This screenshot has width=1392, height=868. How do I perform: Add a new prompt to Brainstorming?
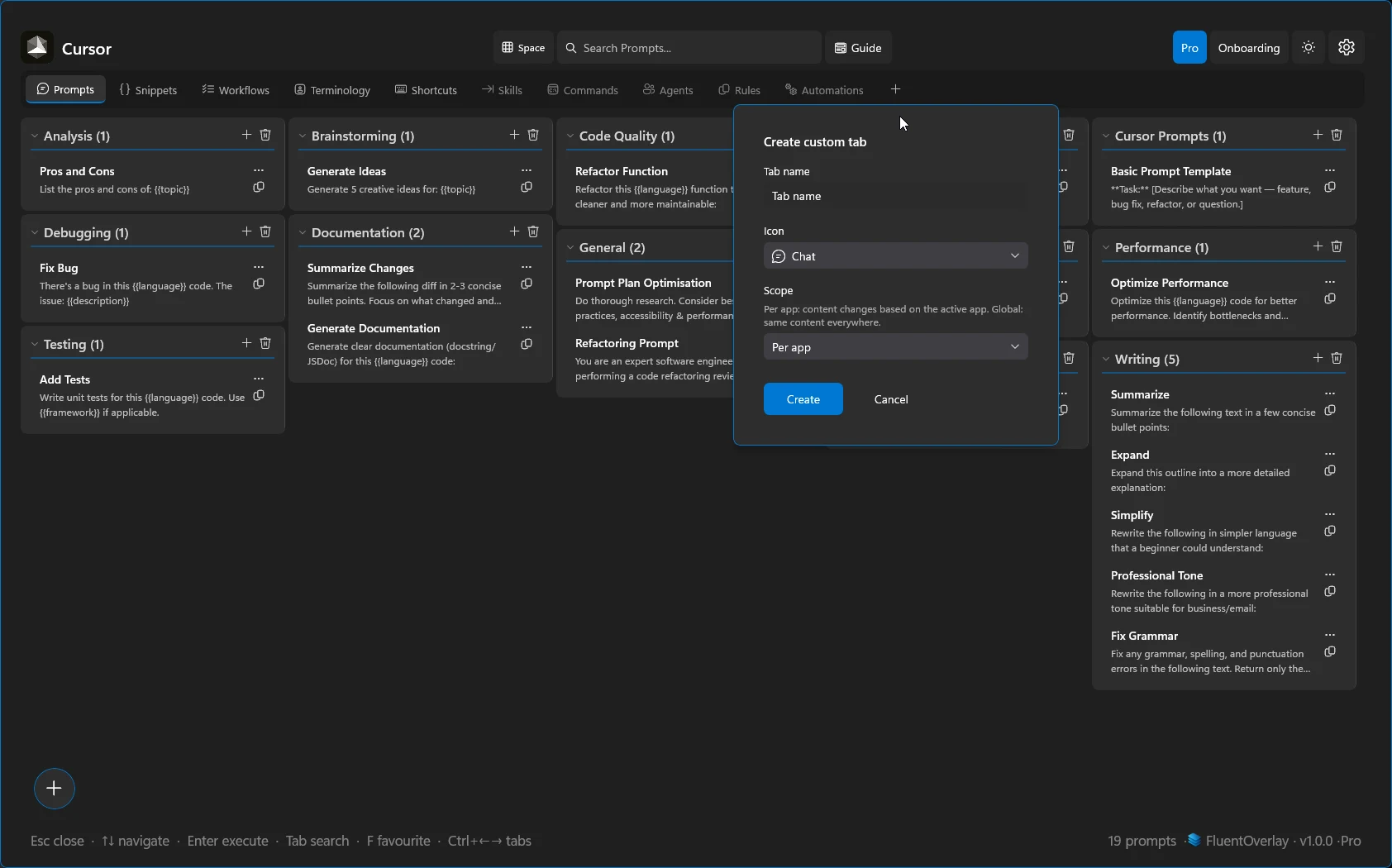point(513,135)
